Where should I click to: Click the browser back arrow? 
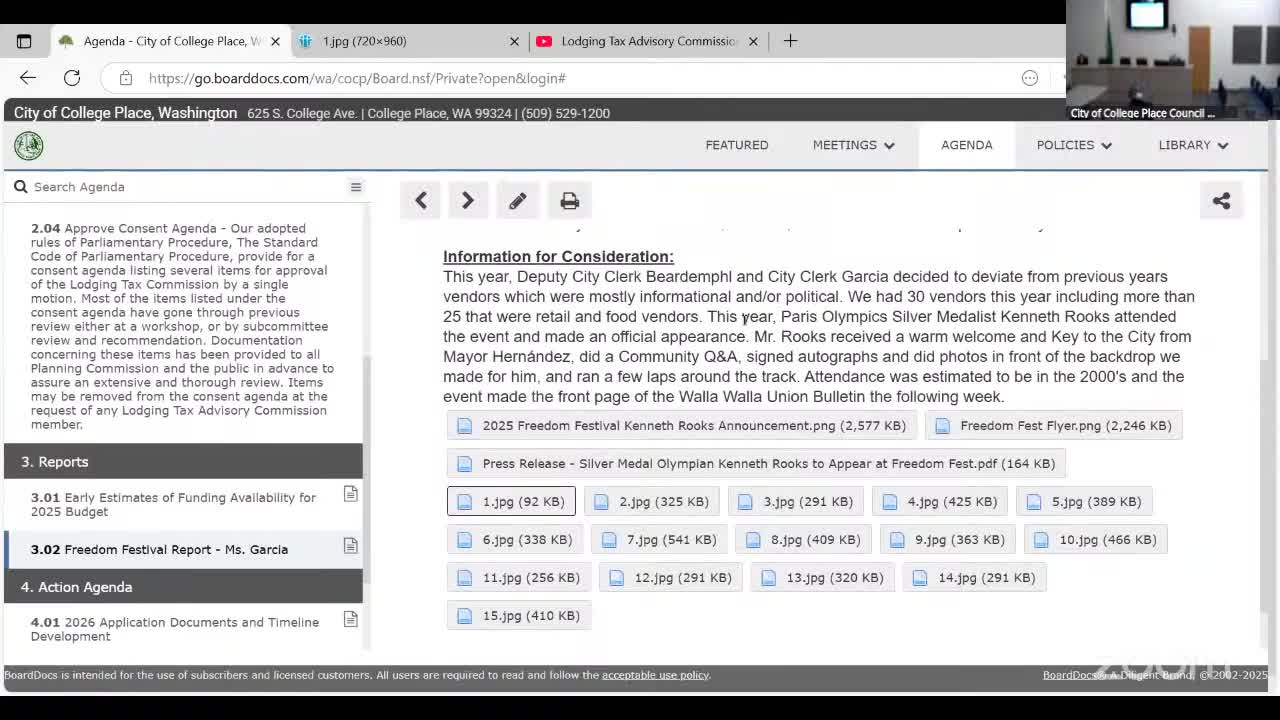point(27,78)
